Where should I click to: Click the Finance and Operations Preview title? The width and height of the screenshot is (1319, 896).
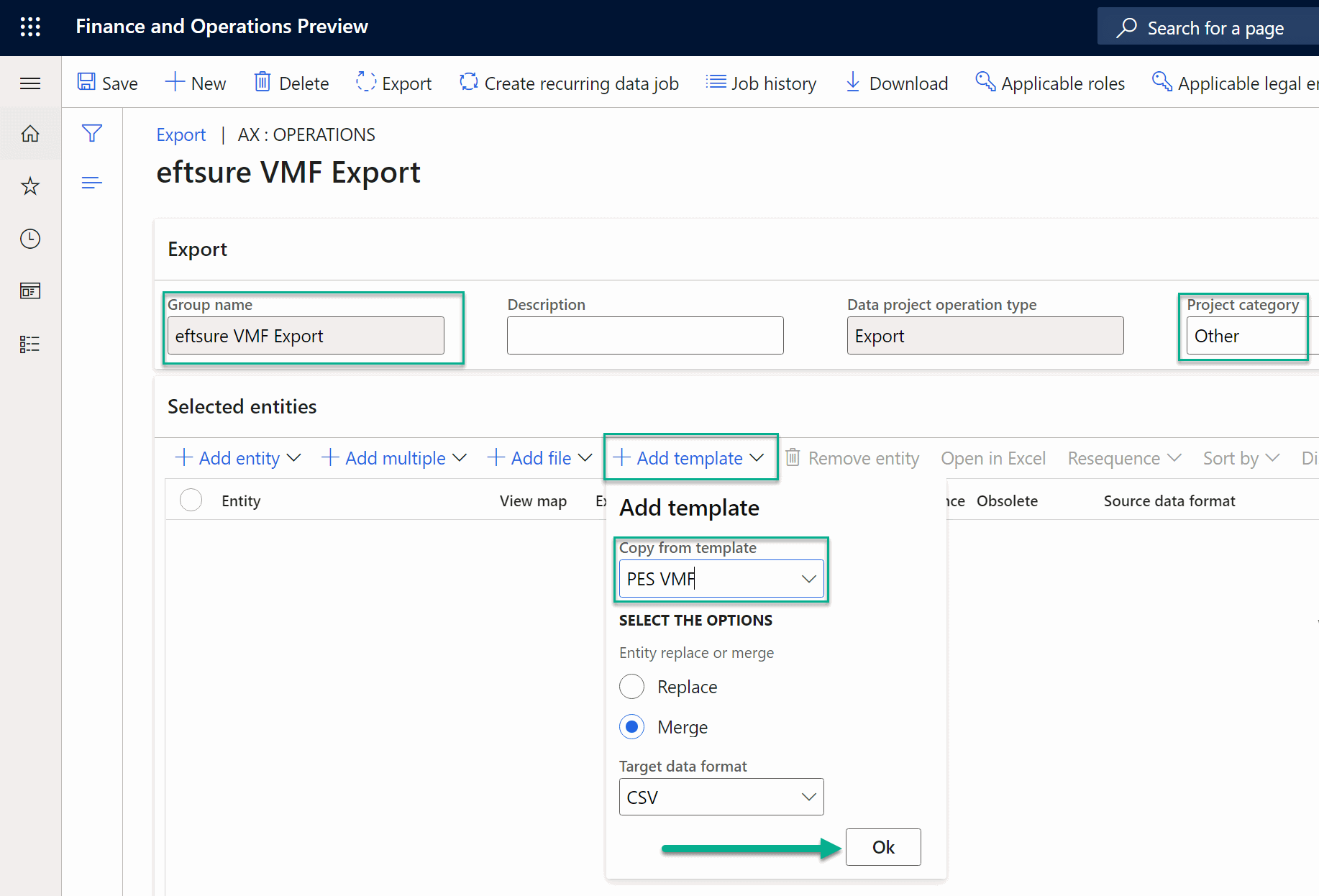[222, 27]
